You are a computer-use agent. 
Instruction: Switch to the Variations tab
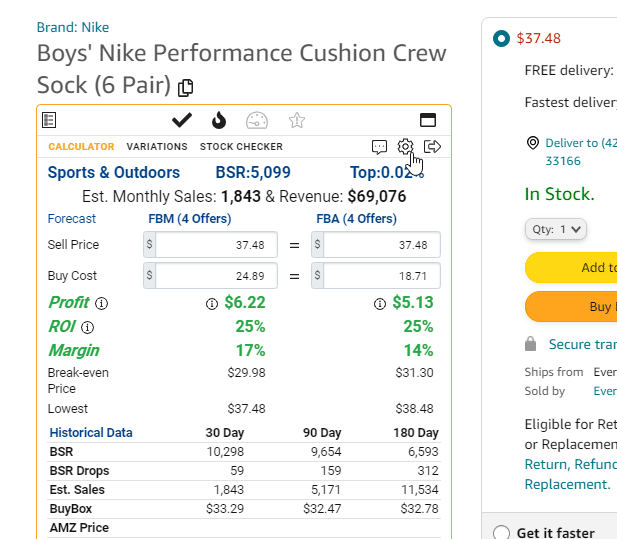pos(157,147)
